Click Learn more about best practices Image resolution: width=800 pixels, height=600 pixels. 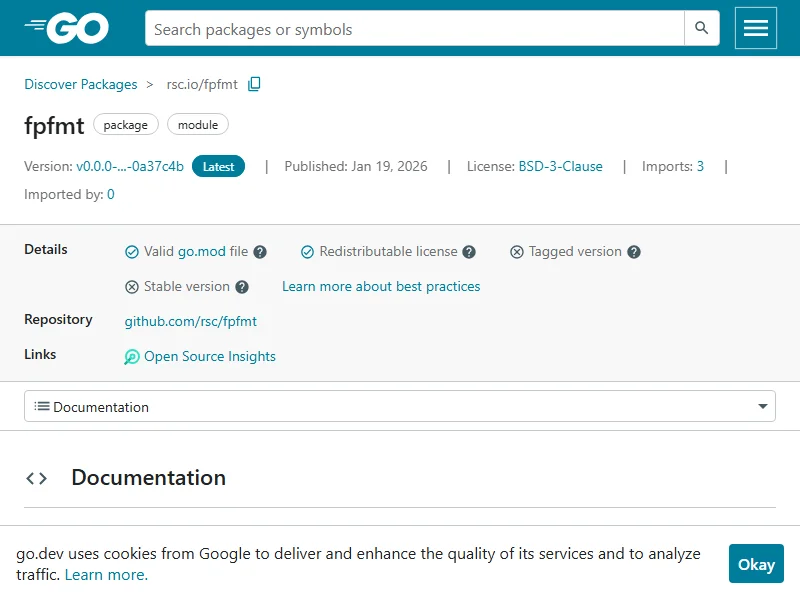pyautogui.click(x=381, y=286)
